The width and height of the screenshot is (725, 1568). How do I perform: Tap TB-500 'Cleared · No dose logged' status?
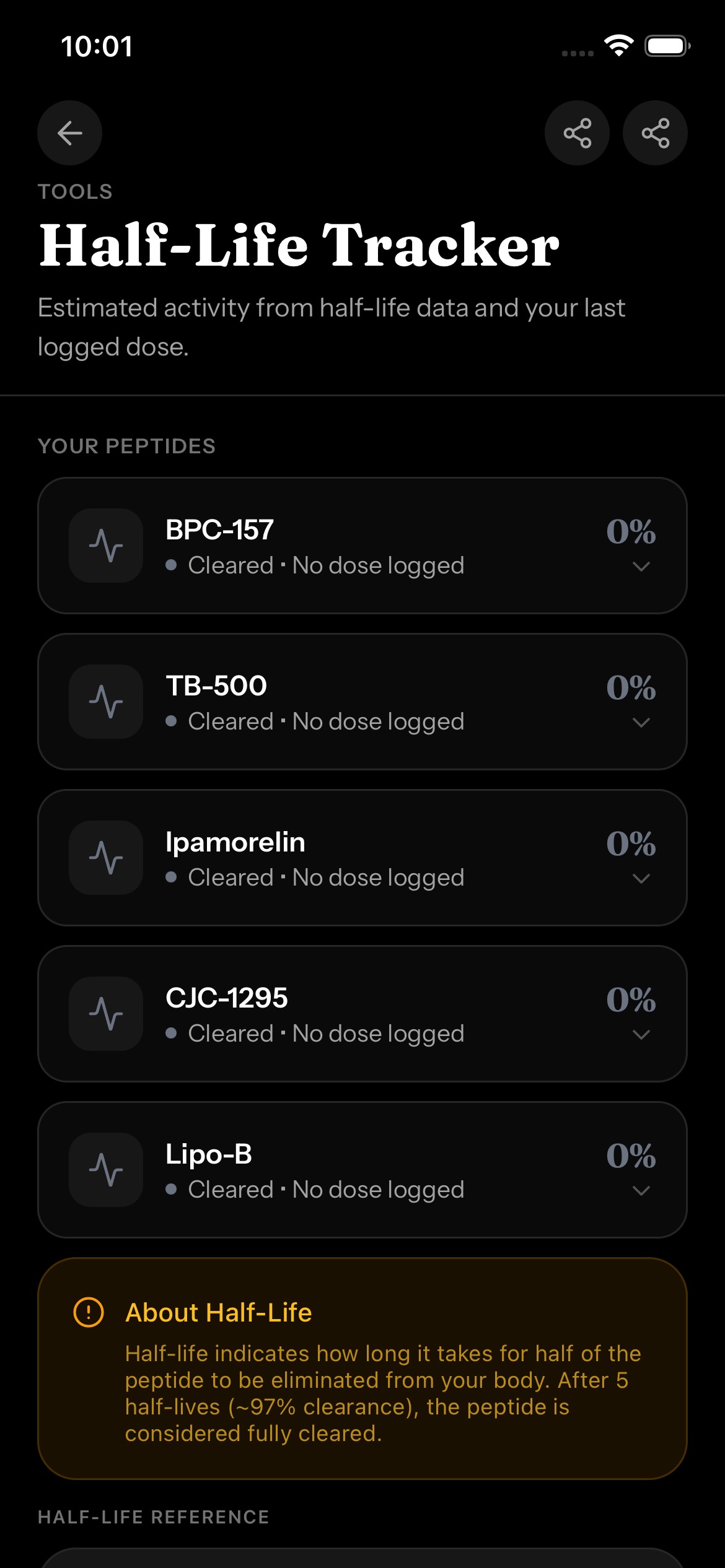click(315, 722)
